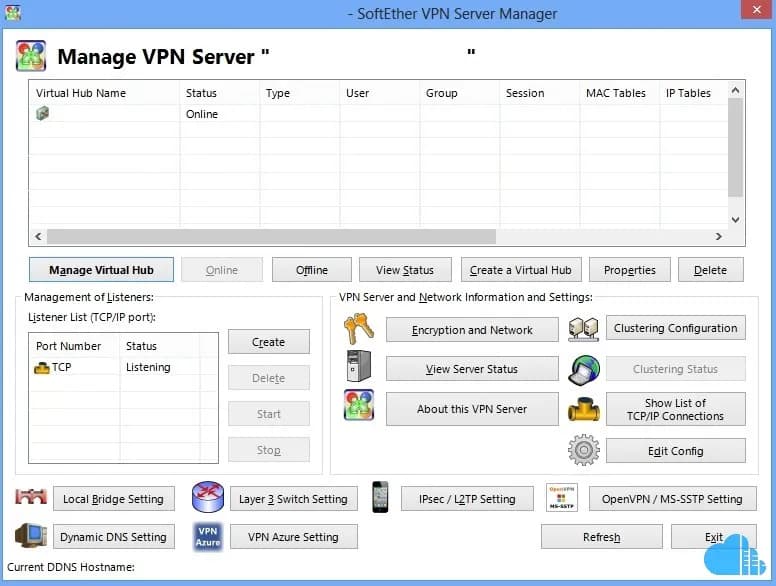The width and height of the screenshot is (776, 586).
Task: Open View Status for the hub
Action: tap(405, 270)
